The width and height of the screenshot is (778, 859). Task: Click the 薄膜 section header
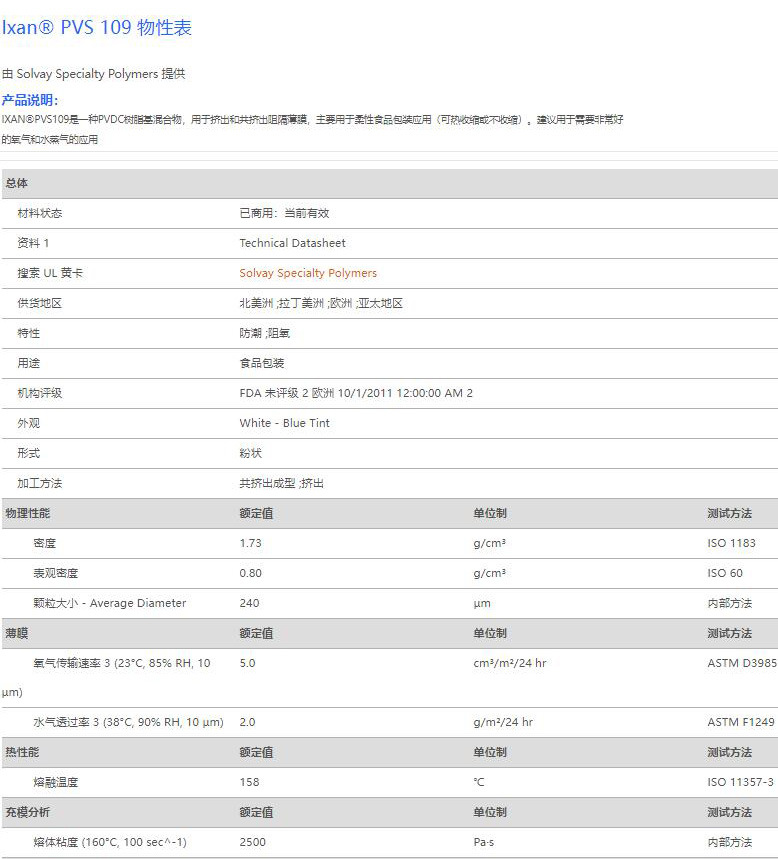click(x=16, y=633)
